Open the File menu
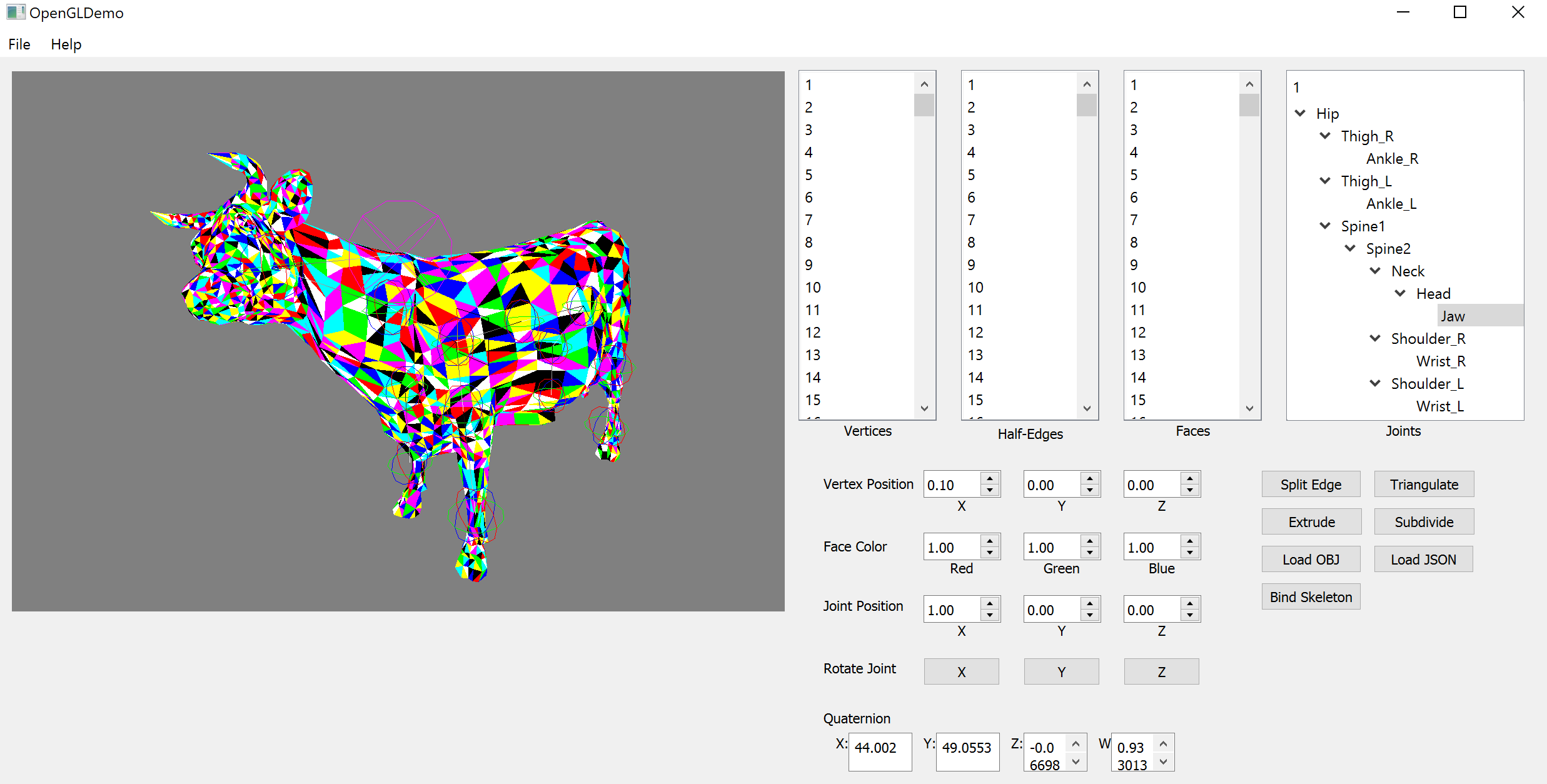 tap(19, 44)
